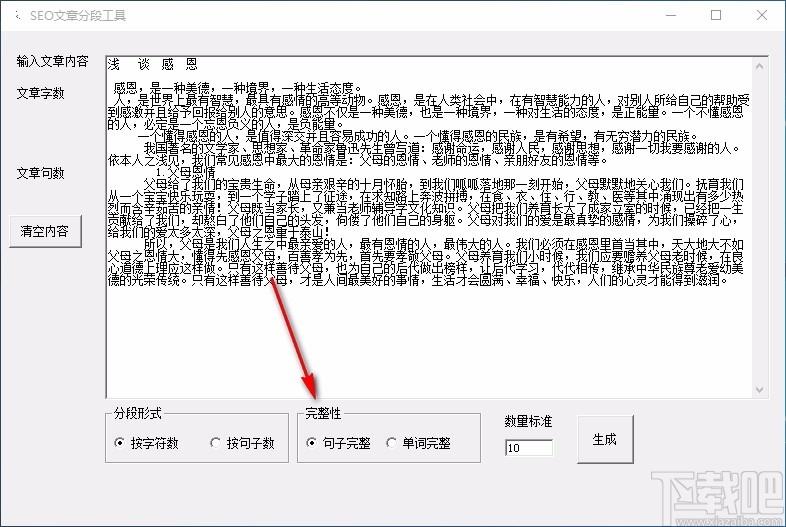Click the 数量标准 label
This screenshot has height=527, width=786.
(528, 421)
